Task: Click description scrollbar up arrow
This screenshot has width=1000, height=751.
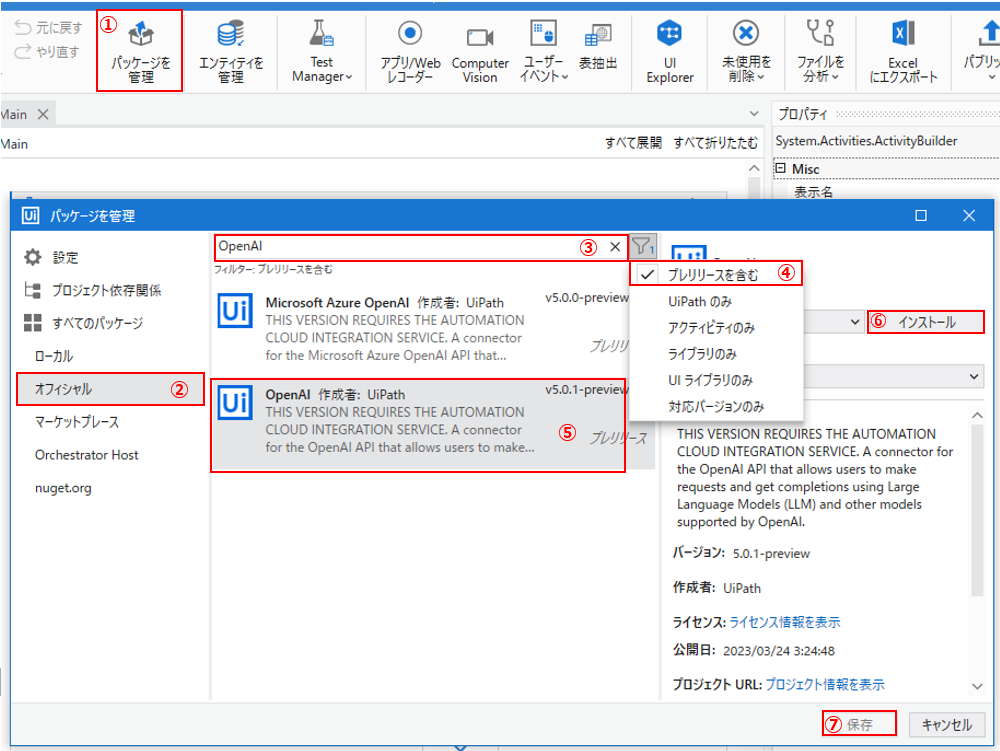Action: pyautogui.click(x=977, y=416)
